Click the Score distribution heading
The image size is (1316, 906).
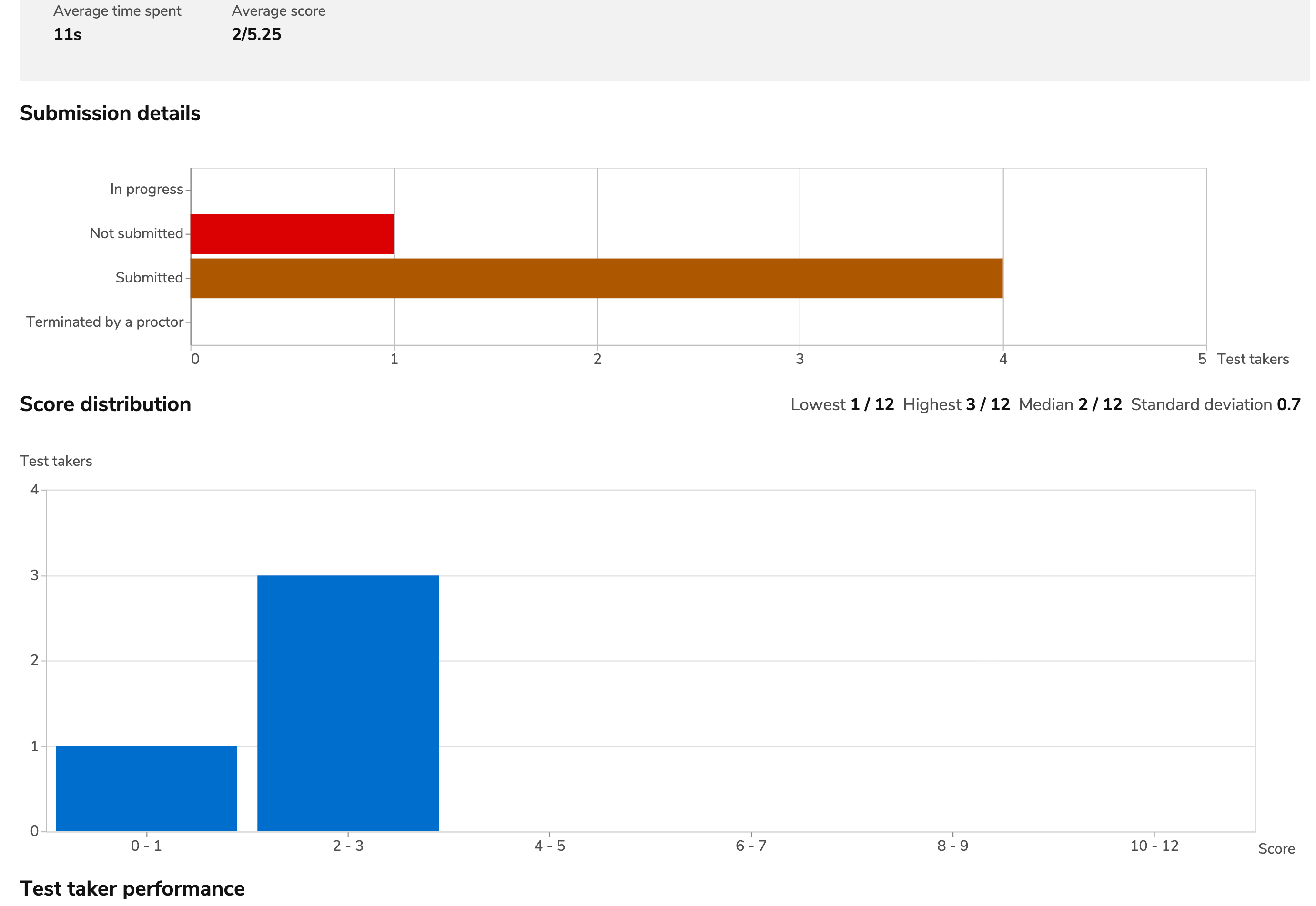point(106,404)
